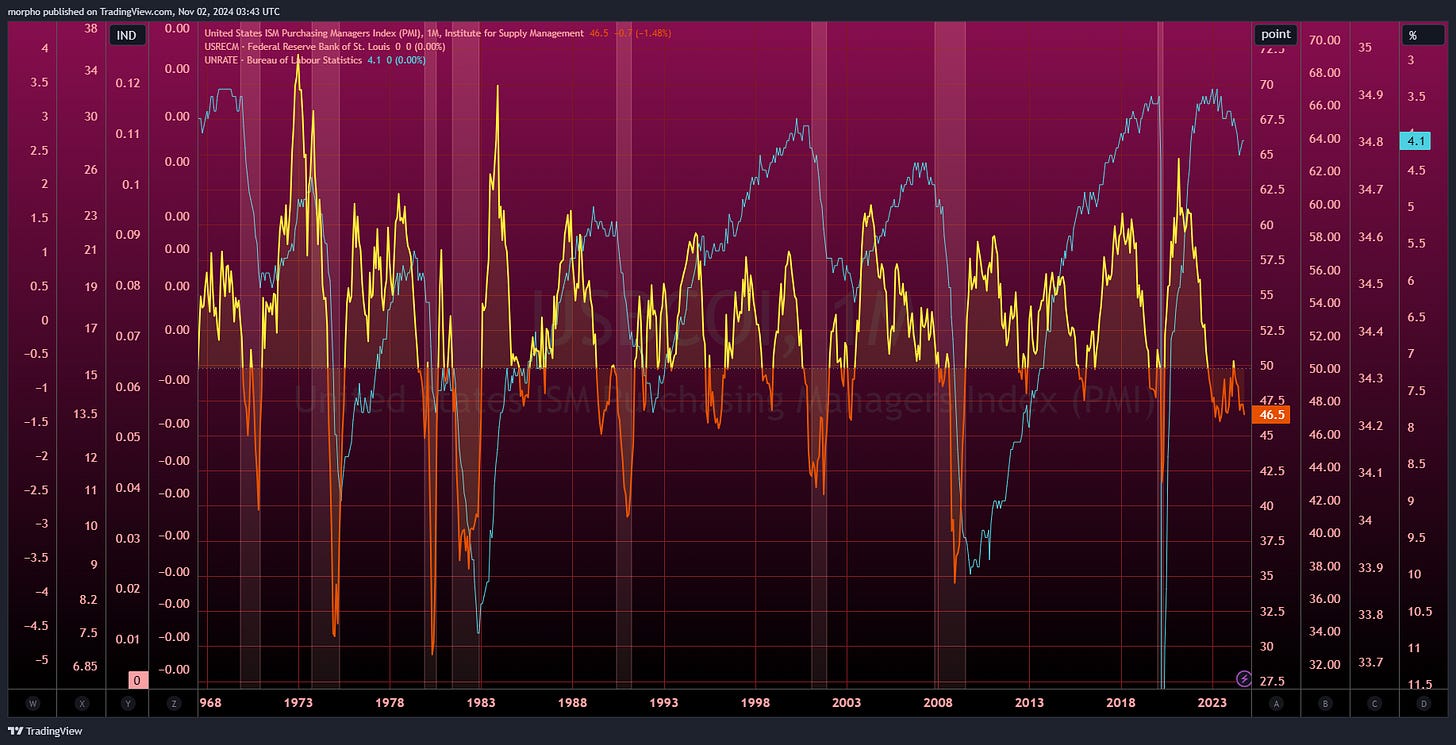Click the IND scale unit label
The width and height of the screenshot is (1456, 745).
128,34
